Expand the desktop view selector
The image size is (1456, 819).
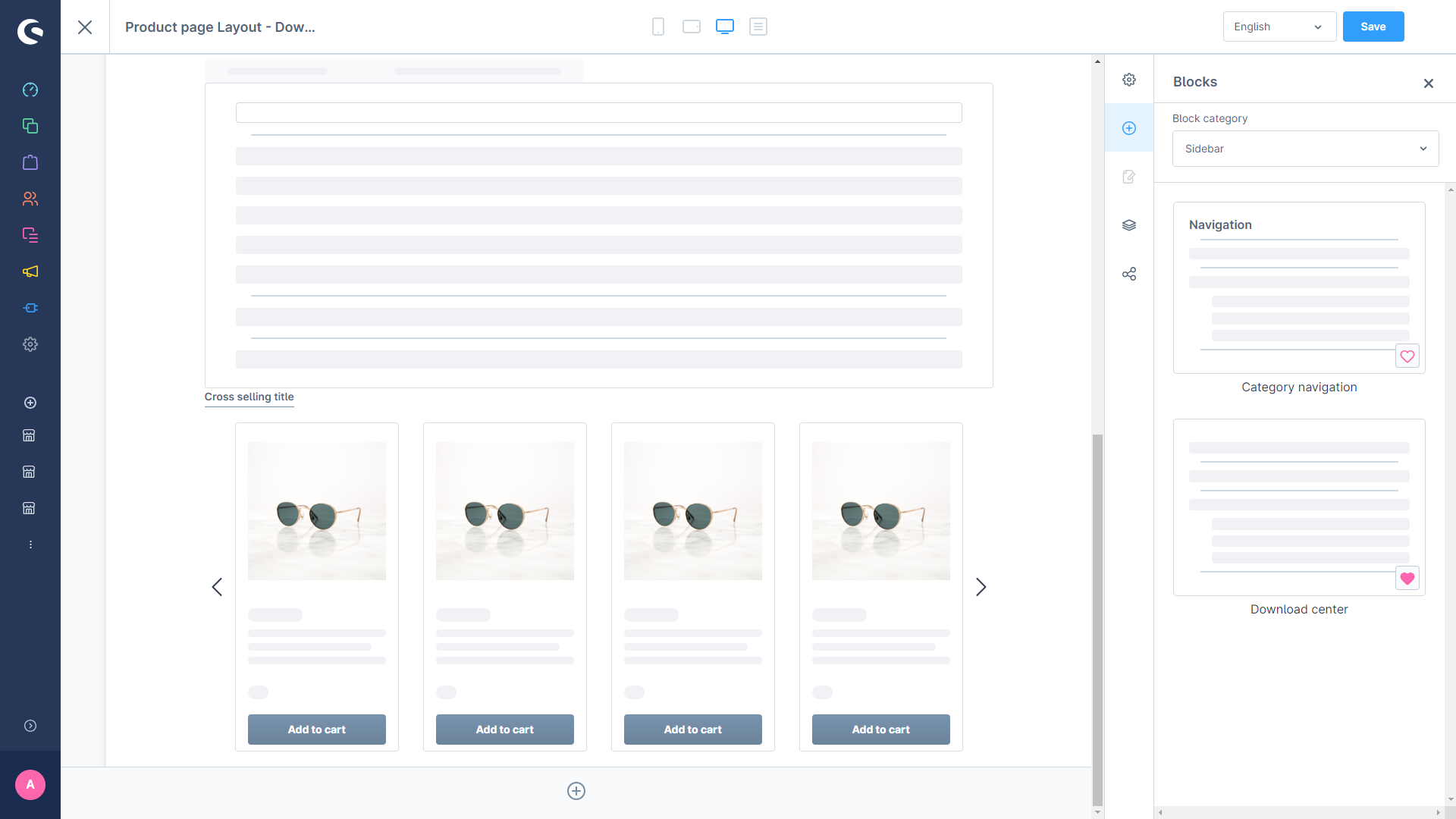[725, 27]
